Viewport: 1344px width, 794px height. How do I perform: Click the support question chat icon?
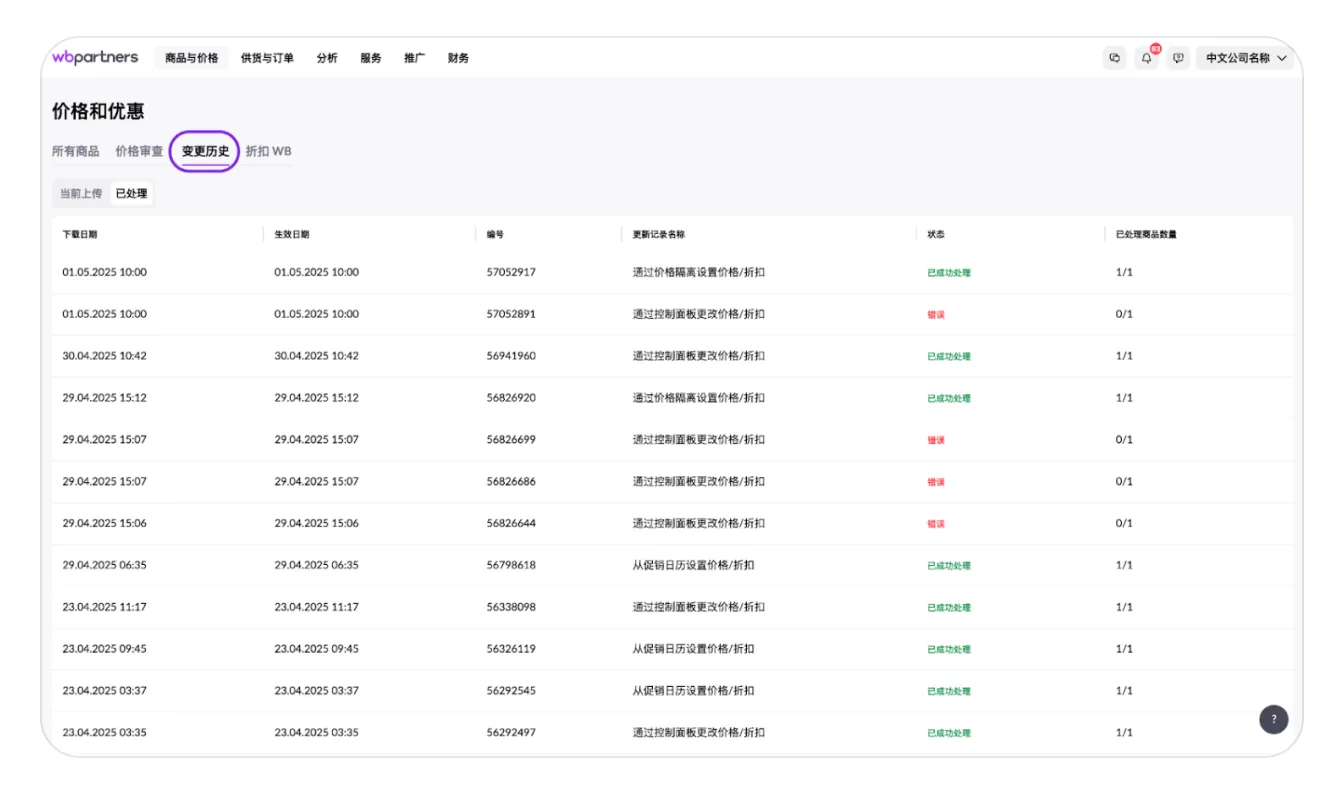click(1178, 58)
